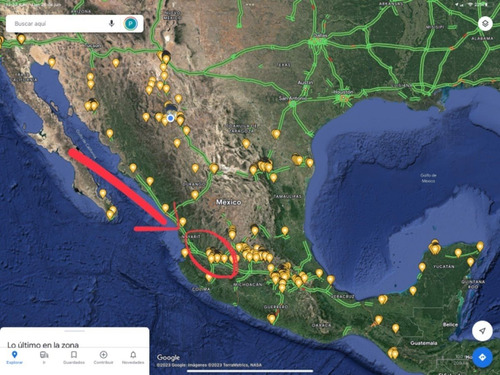Select the yellow pin near Guerrero coast

(272, 319)
